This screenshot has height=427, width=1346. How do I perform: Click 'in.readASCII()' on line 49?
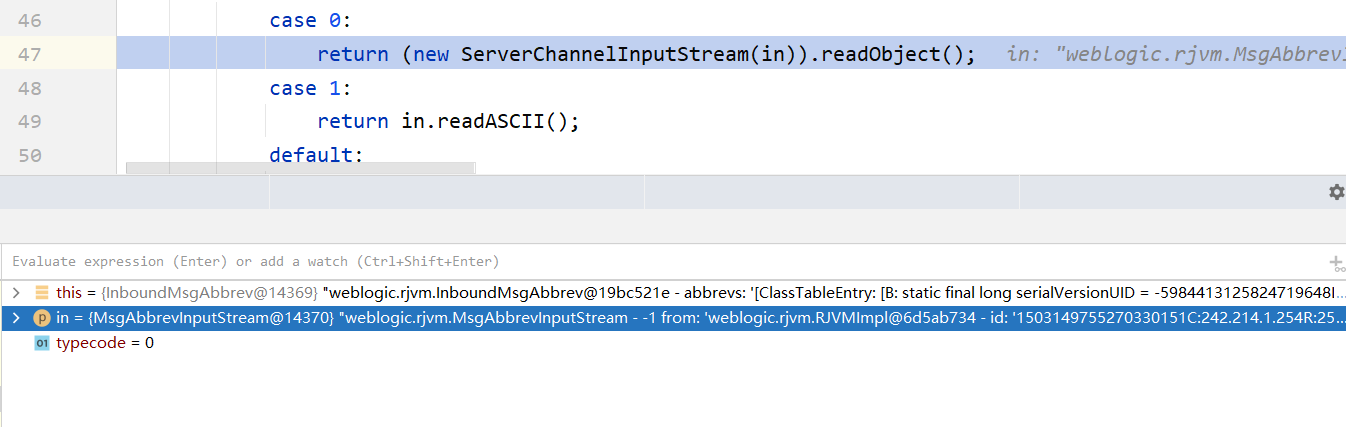[485, 121]
